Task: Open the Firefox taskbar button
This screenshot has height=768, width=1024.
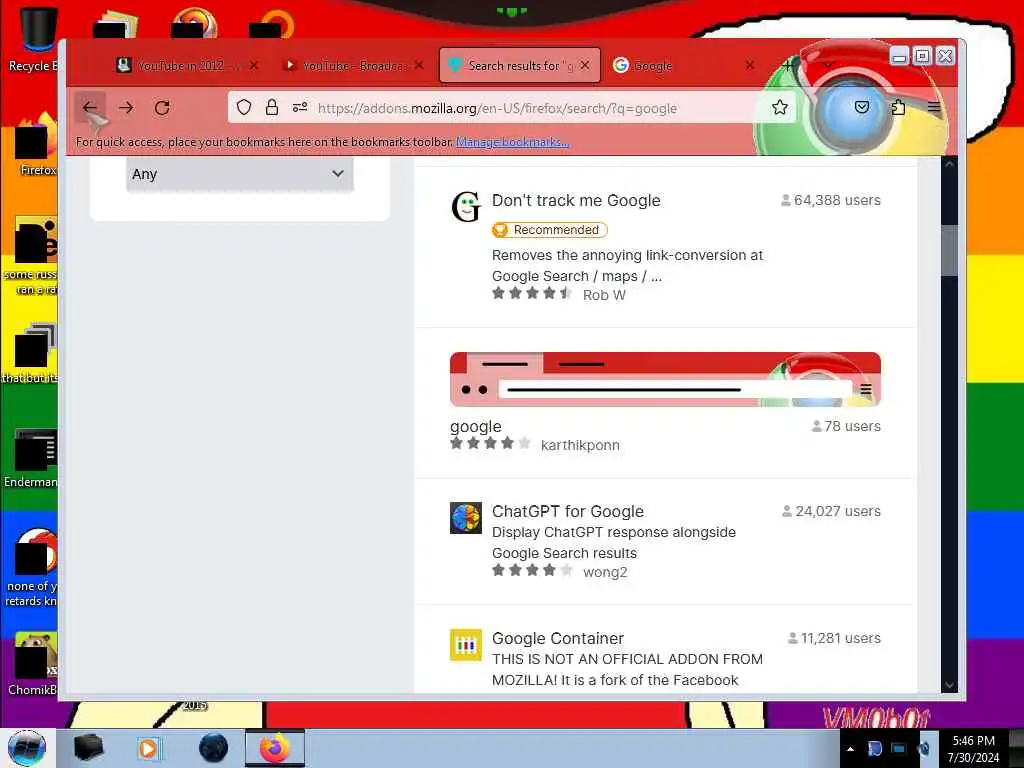Action: 275,748
